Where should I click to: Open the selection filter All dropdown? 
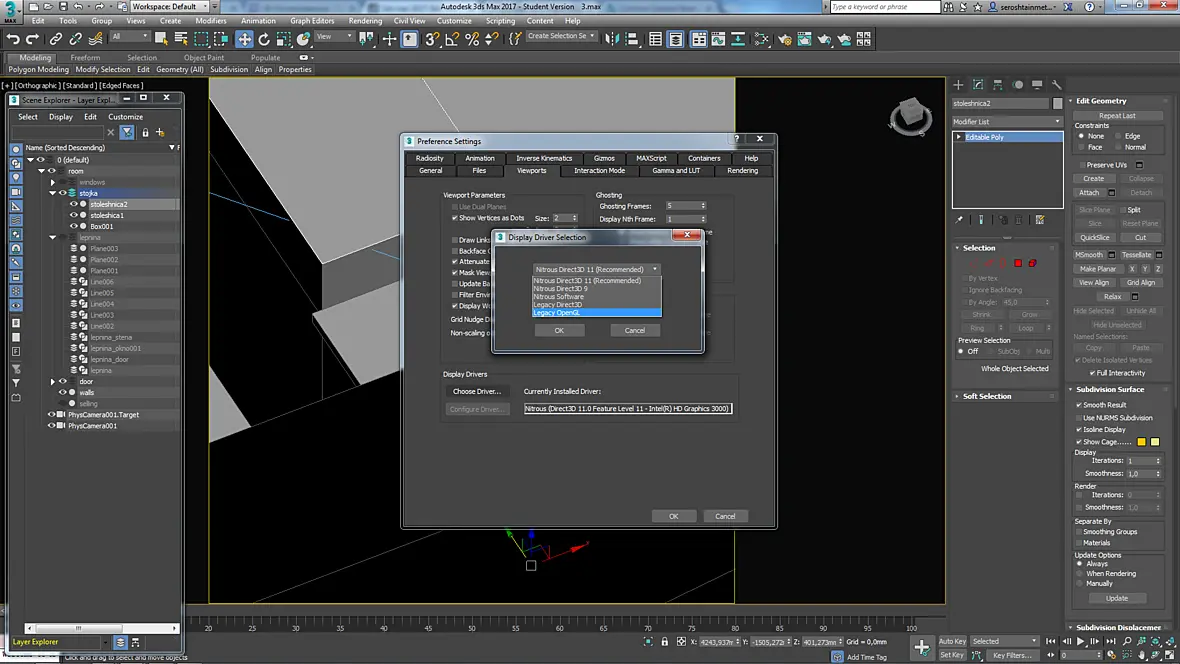pyautogui.click(x=129, y=36)
